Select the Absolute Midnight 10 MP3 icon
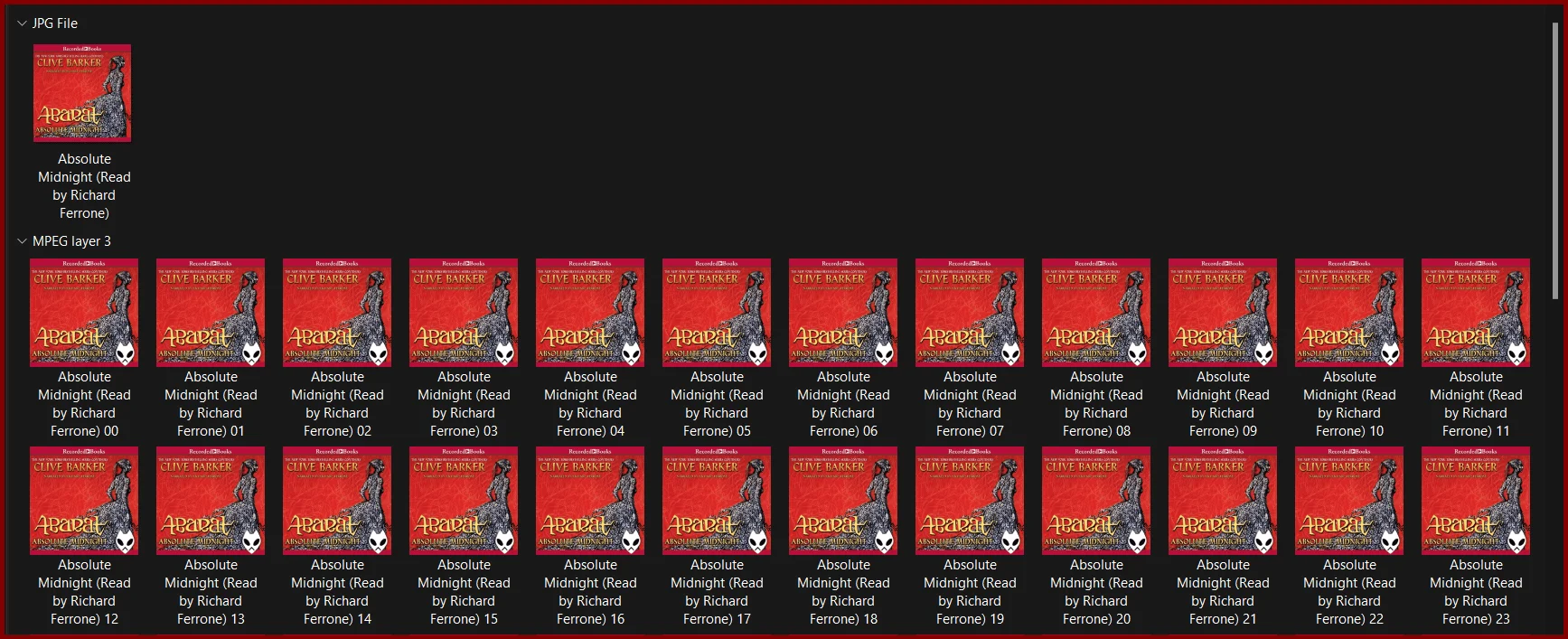Screen dimensions: 1568x639 tap(1349, 313)
